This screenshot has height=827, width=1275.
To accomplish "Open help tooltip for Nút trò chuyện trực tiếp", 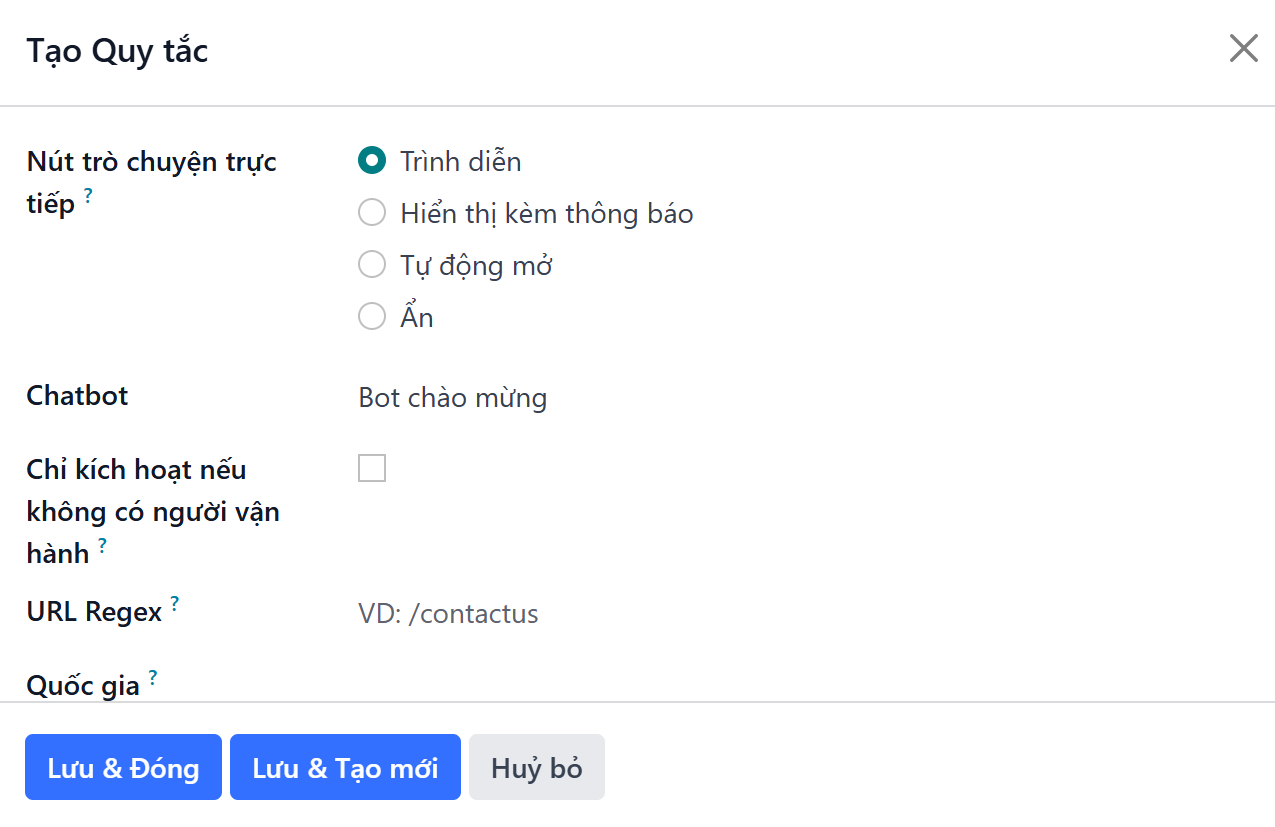I will click(x=88, y=196).
